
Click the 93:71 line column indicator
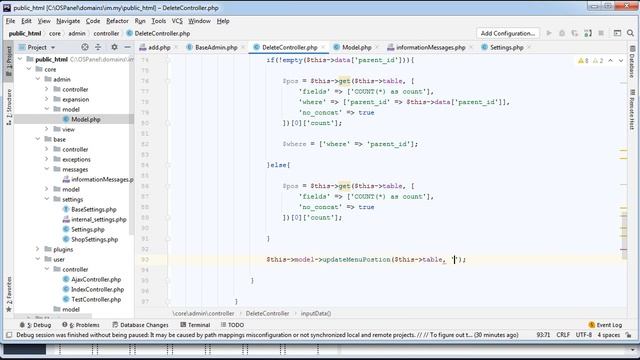[x=543, y=335]
